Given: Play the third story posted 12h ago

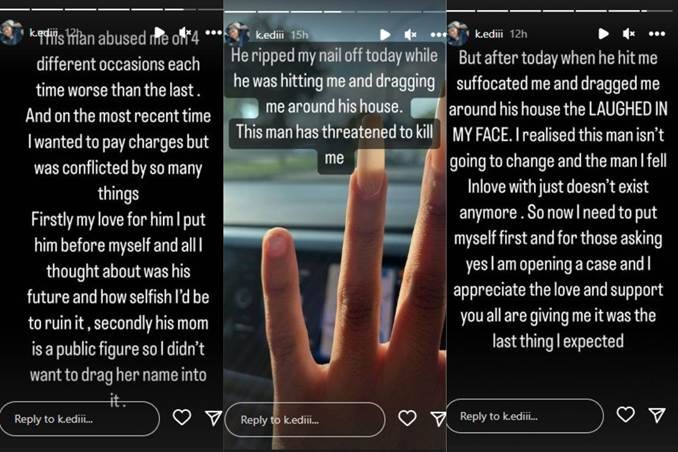Looking at the screenshot, I should point(604,33).
